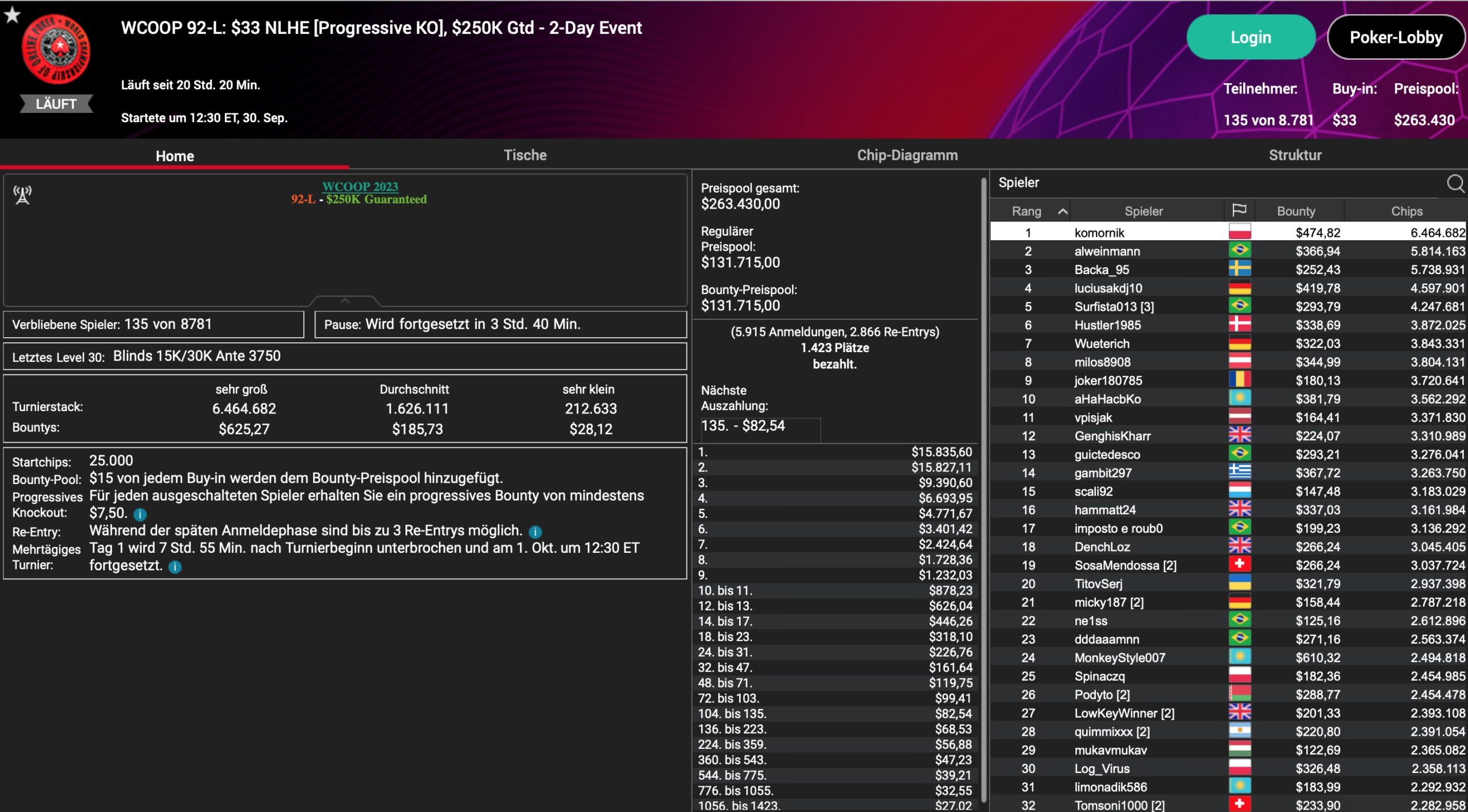Sort player list by Chips column
1468x812 pixels.
pos(1406,211)
